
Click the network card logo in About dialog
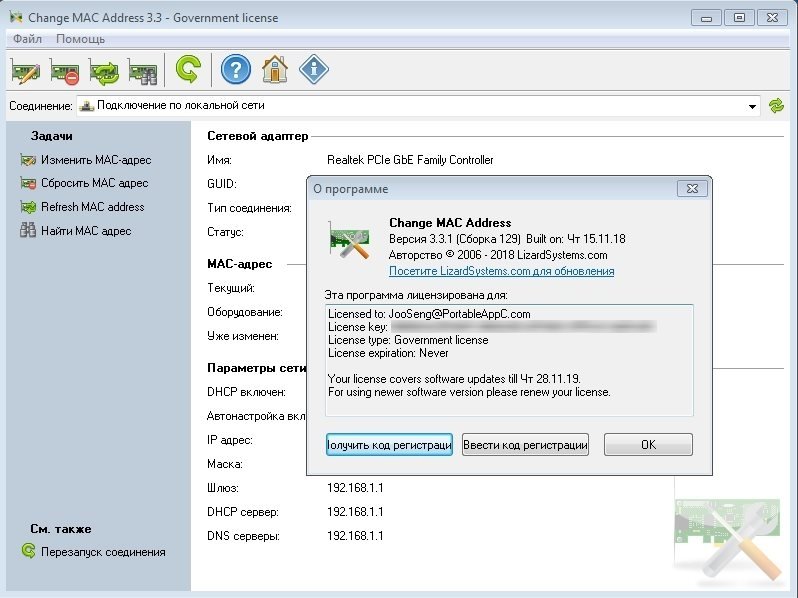point(349,241)
